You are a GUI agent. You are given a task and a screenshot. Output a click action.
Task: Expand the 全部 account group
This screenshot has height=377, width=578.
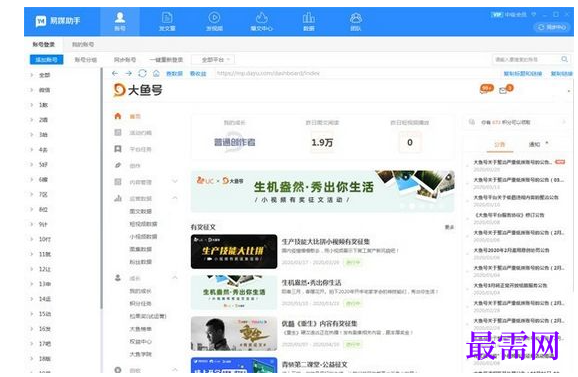32,75
